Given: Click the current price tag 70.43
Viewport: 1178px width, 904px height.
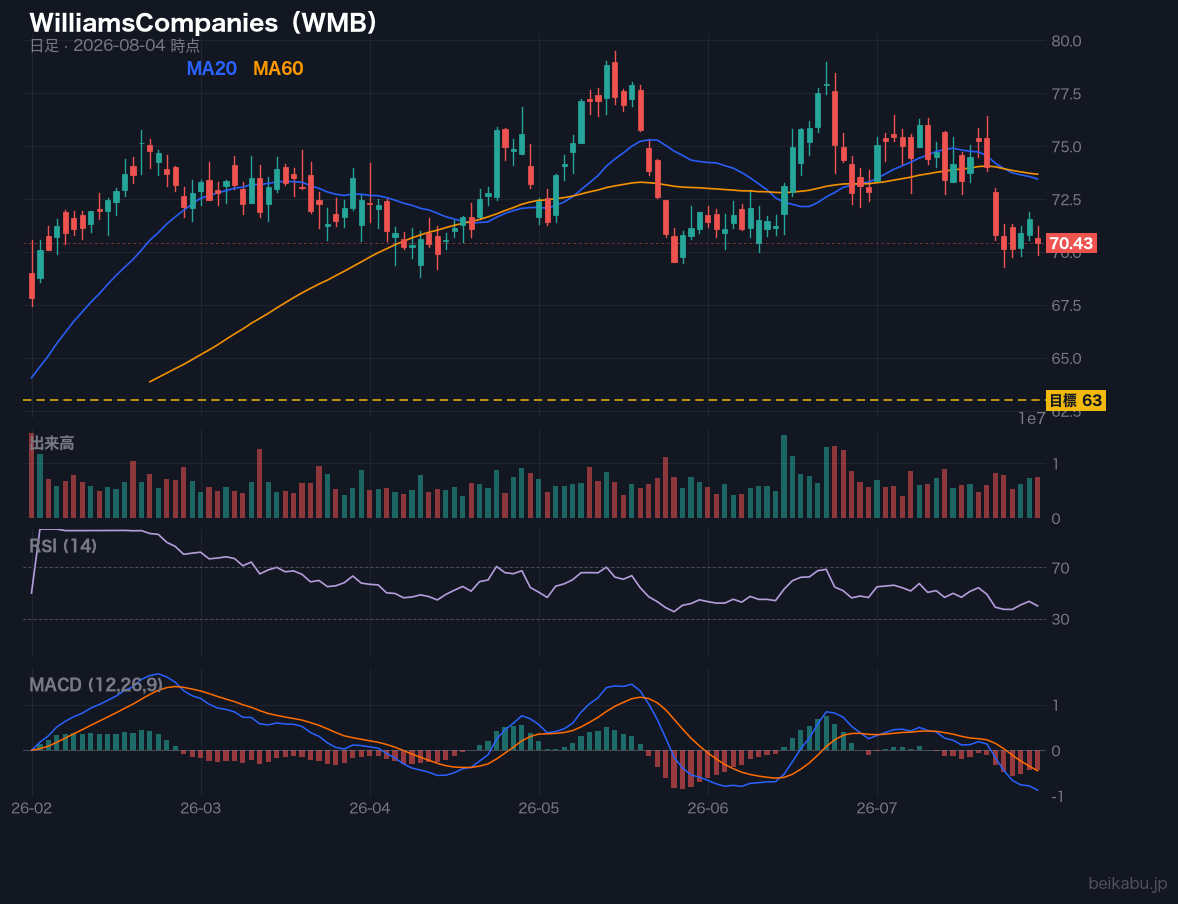Looking at the screenshot, I should (x=1071, y=243).
